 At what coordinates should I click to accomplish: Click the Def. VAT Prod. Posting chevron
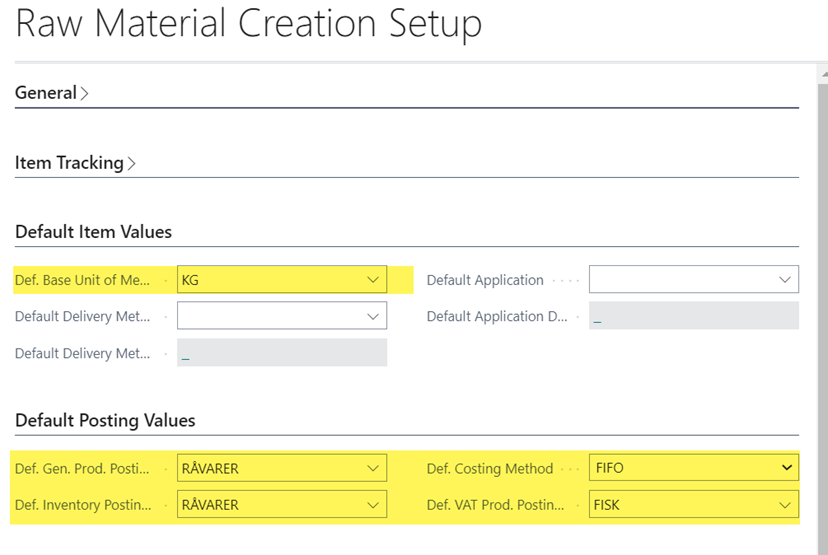pos(785,505)
